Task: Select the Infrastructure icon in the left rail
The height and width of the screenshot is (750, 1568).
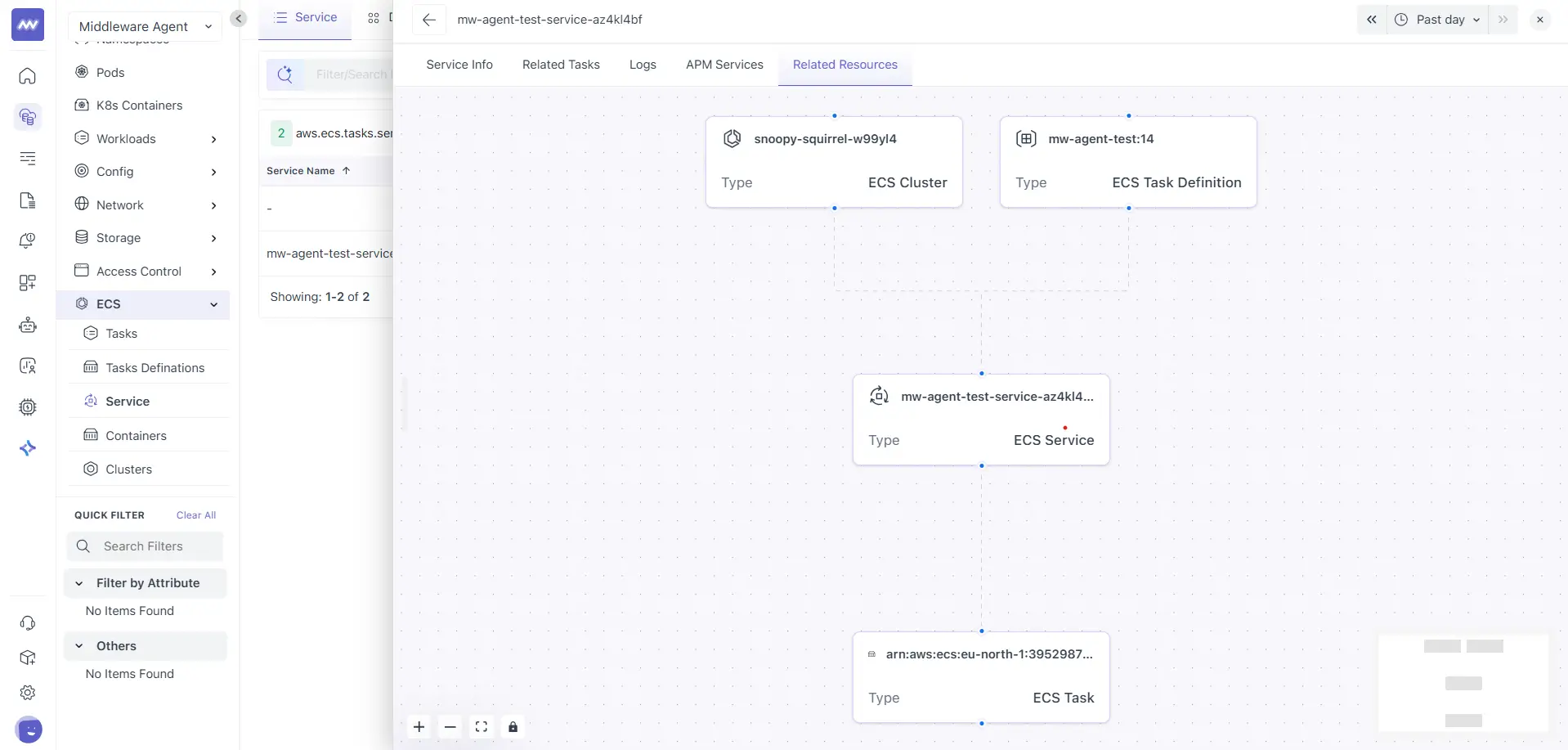Action: click(x=27, y=117)
